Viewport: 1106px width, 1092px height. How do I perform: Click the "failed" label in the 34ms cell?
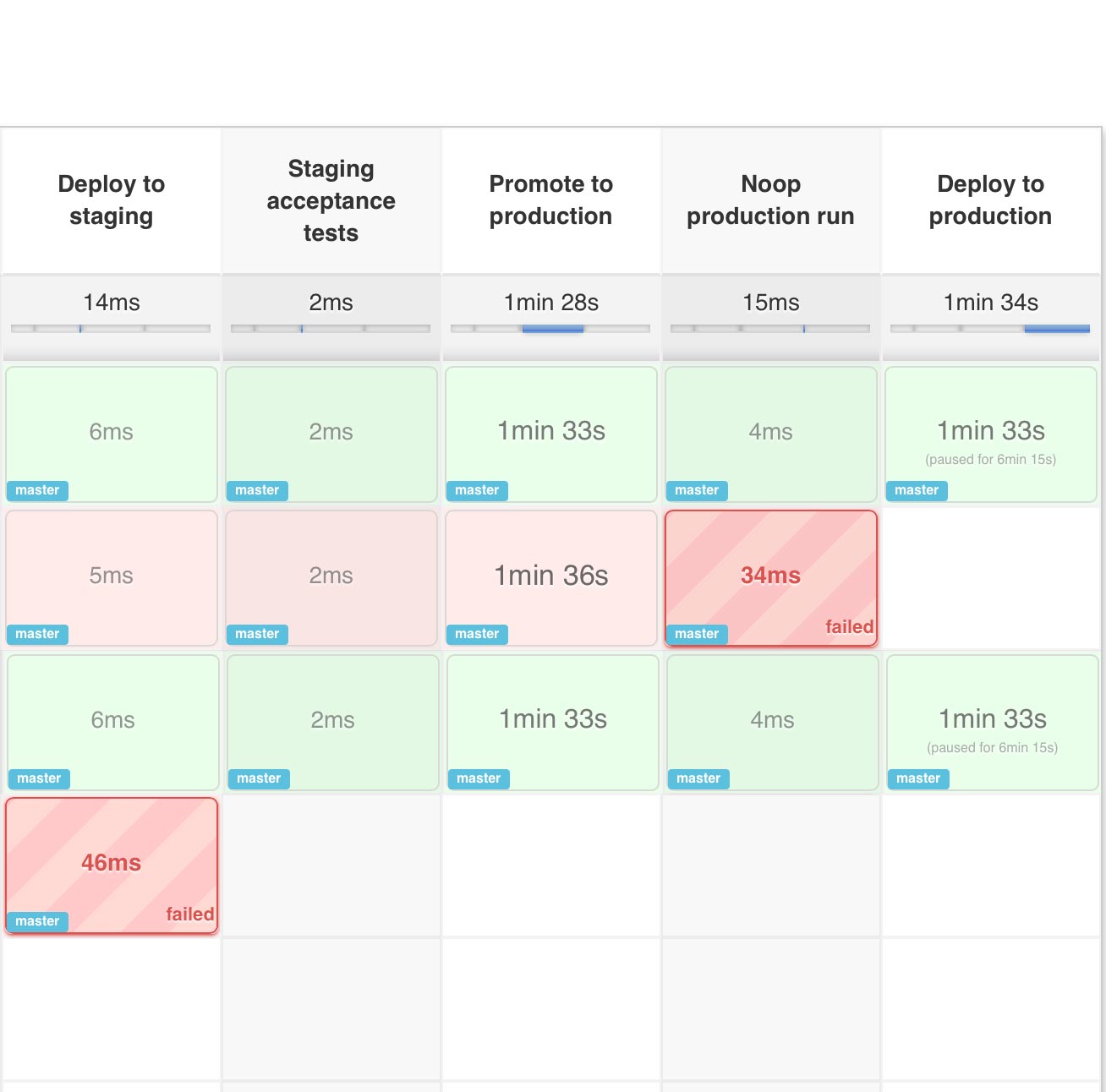849,627
